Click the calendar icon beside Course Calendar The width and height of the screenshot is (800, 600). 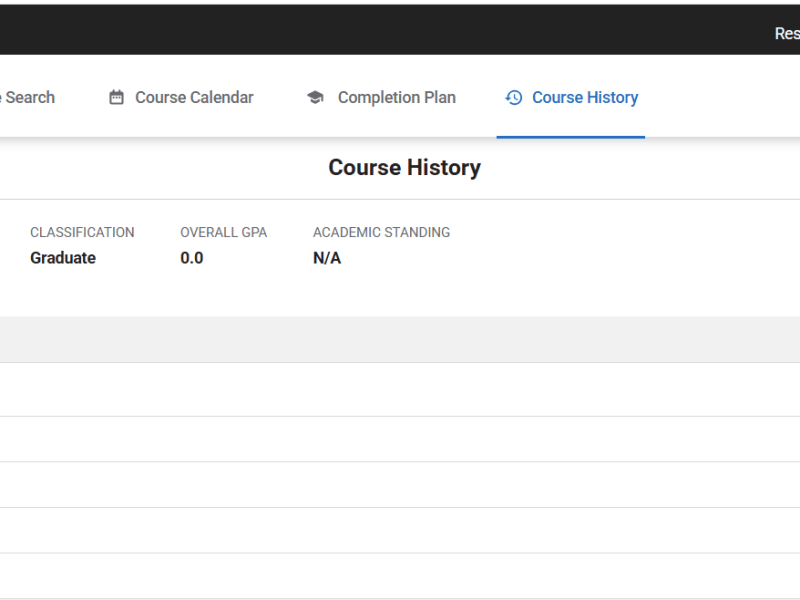pos(117,97)
